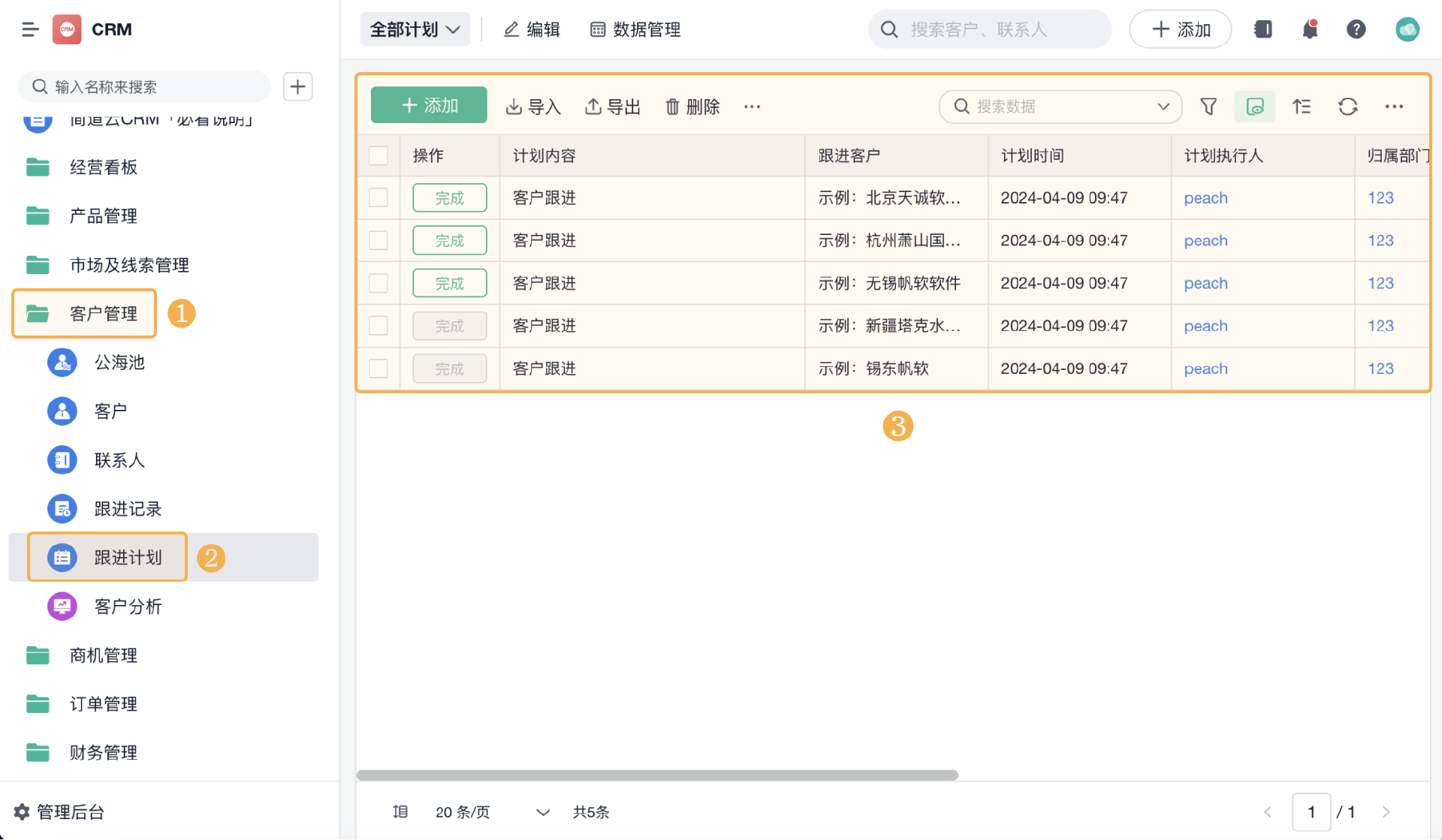This screenshot has height=840, width=1442.
Task: Click the filter funnel icon
Action: click(1208, 107)
